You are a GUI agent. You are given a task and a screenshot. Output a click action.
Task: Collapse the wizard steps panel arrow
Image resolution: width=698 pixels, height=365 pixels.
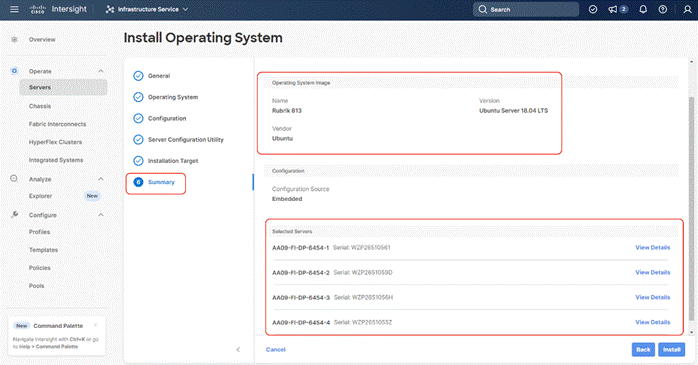[238, 349]
